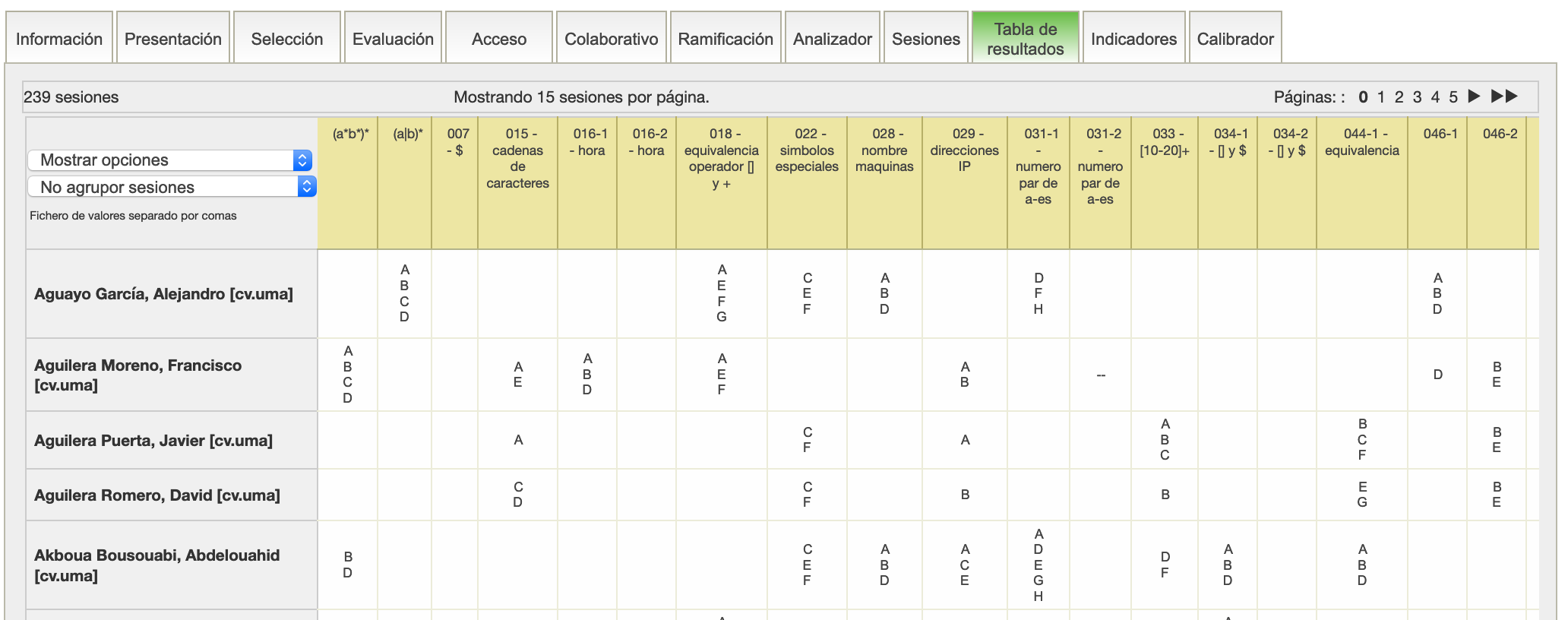
Task: Click the '018 - equivalencia operador' column header
Action: [721, 158]
